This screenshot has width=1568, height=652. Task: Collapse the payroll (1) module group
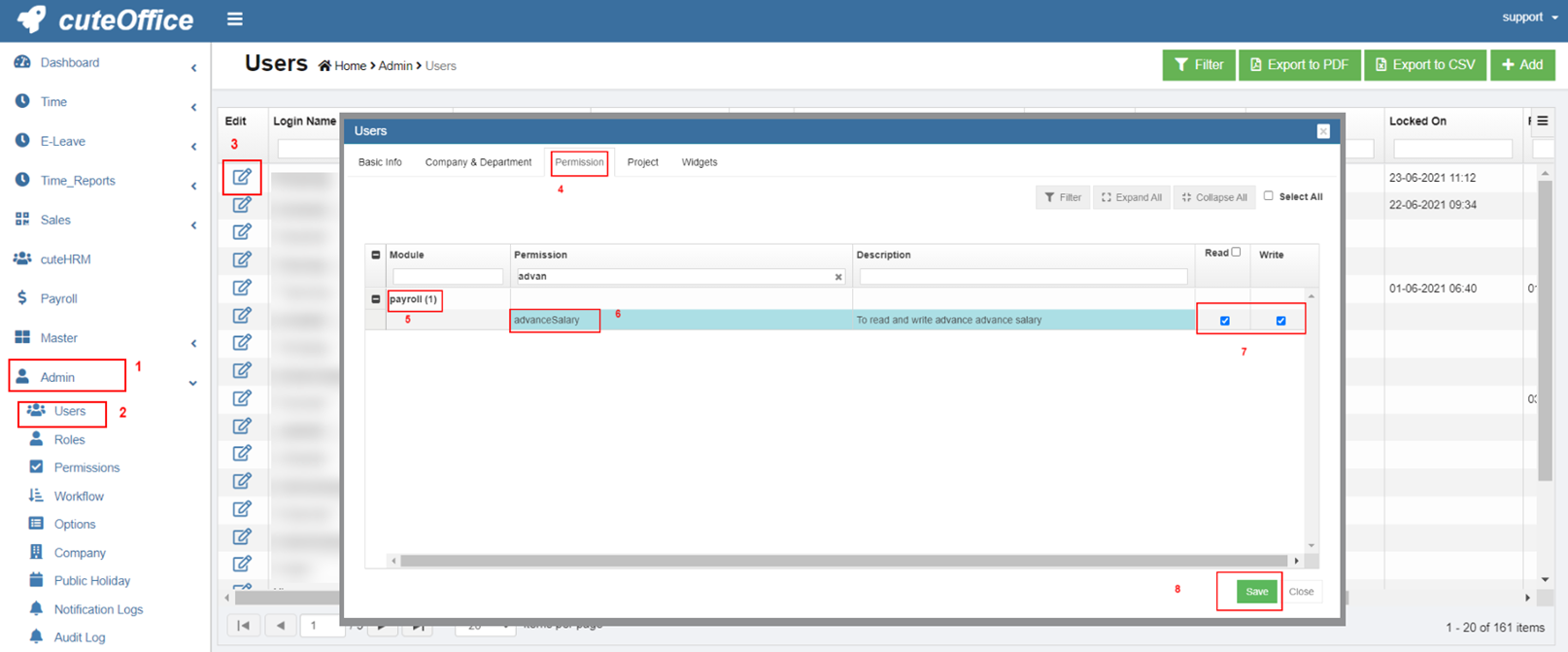[376, 299]
